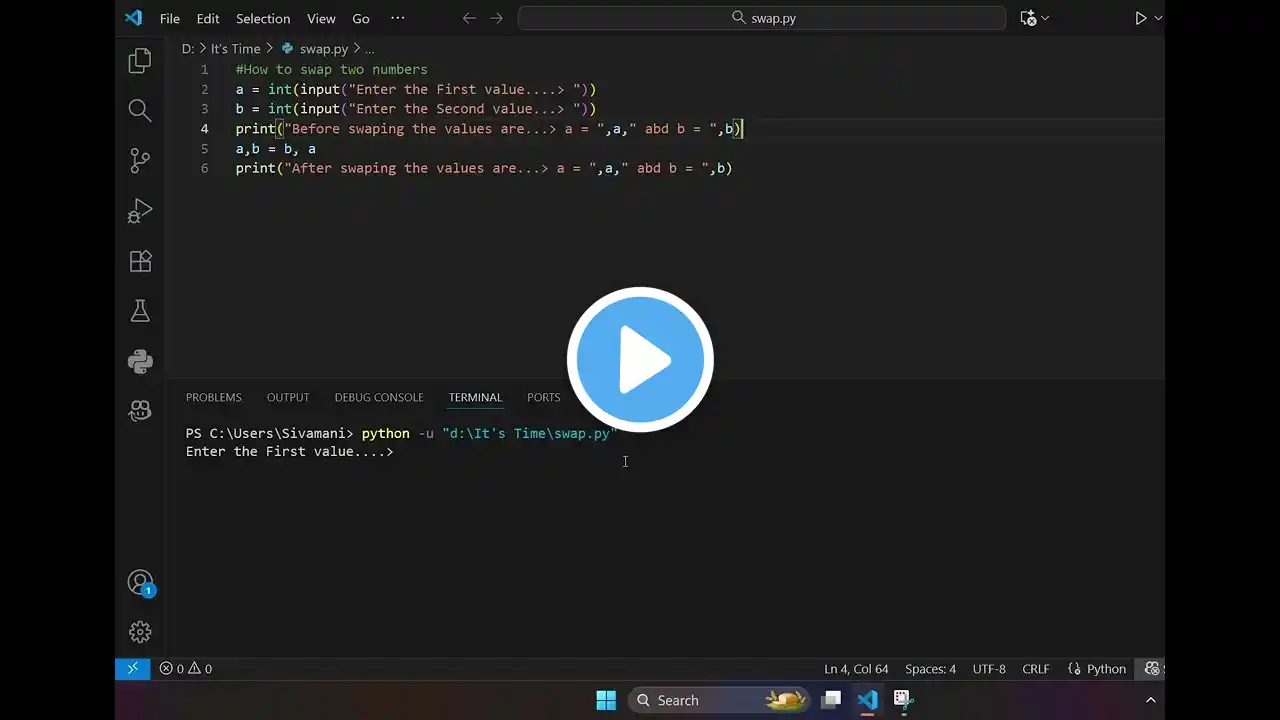Open the Extensions view
The image size is (1280, 720).
pos(140,261)
